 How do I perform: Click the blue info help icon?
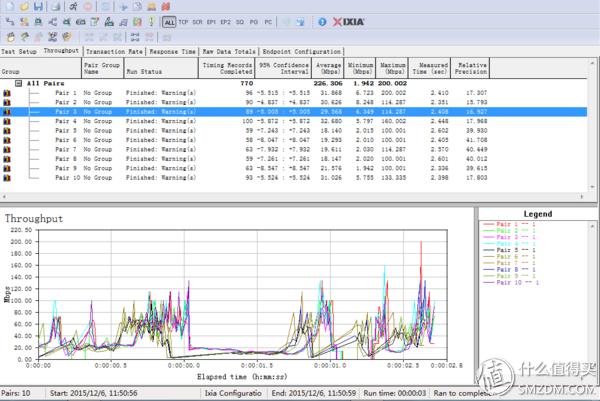[x=321, y=20]
